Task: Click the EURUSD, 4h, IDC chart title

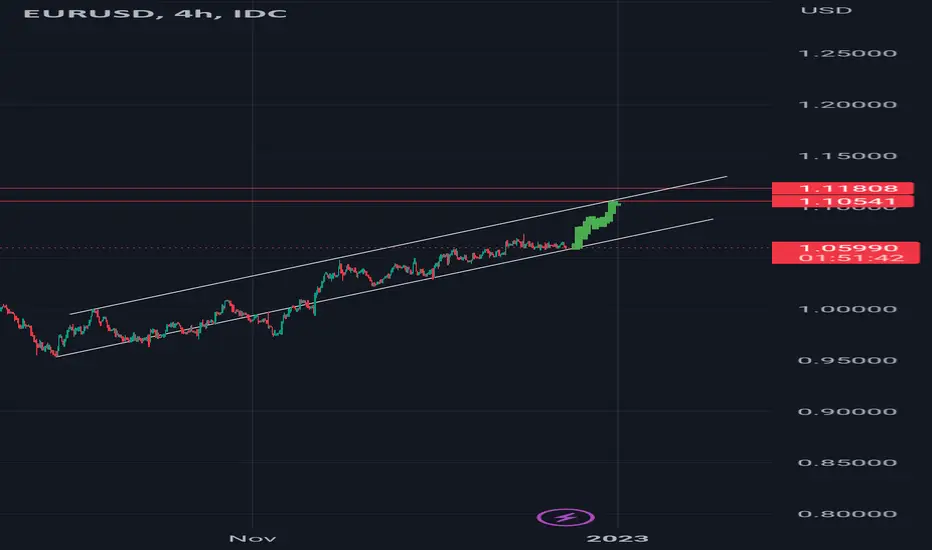Action: coord(155,13)
